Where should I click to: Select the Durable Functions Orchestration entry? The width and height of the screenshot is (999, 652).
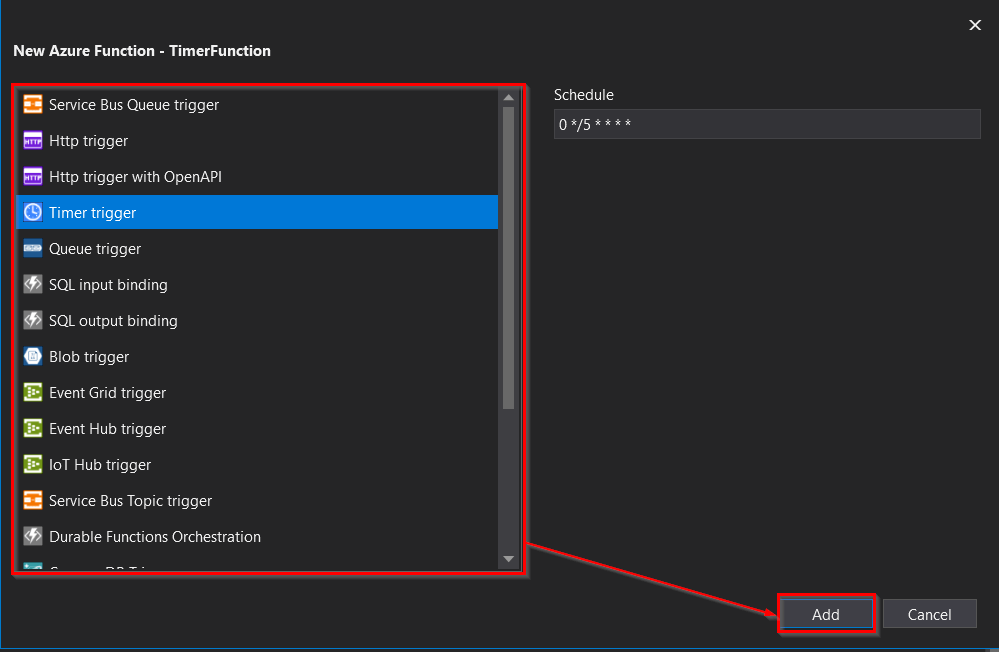(x=154, y=536)
